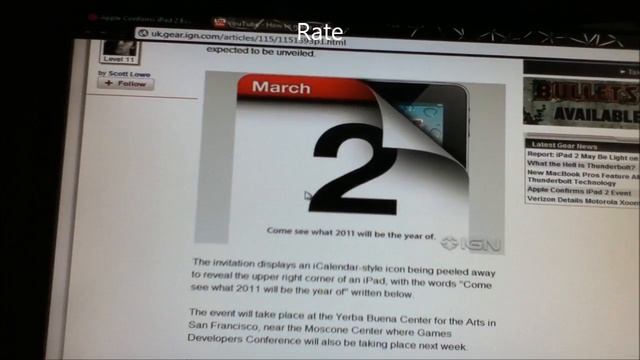Click the 'Come see what 2011 will be' caption
The image size is (640, 360).
click(351, 233)
